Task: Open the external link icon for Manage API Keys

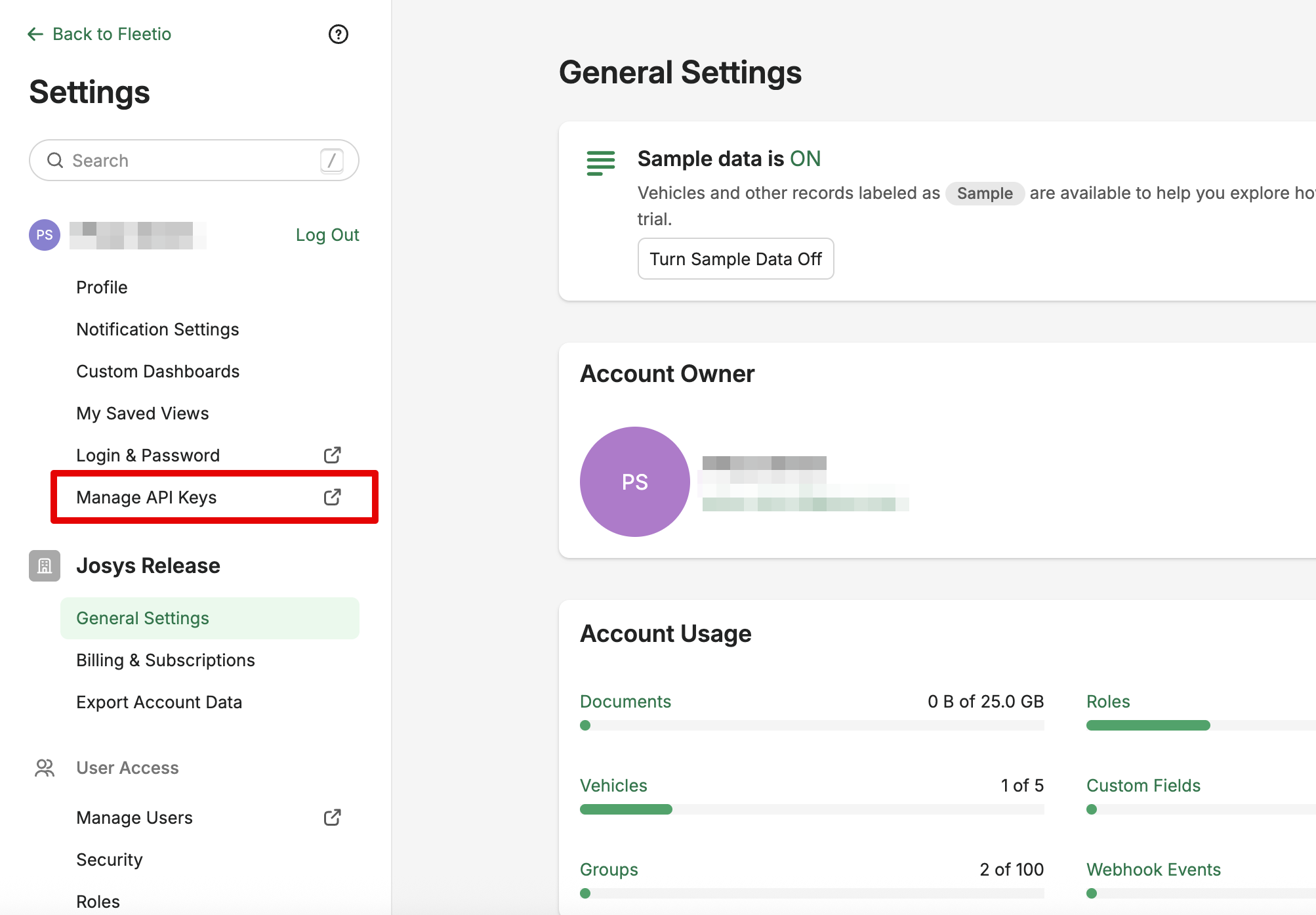Action: click(333, 497)
